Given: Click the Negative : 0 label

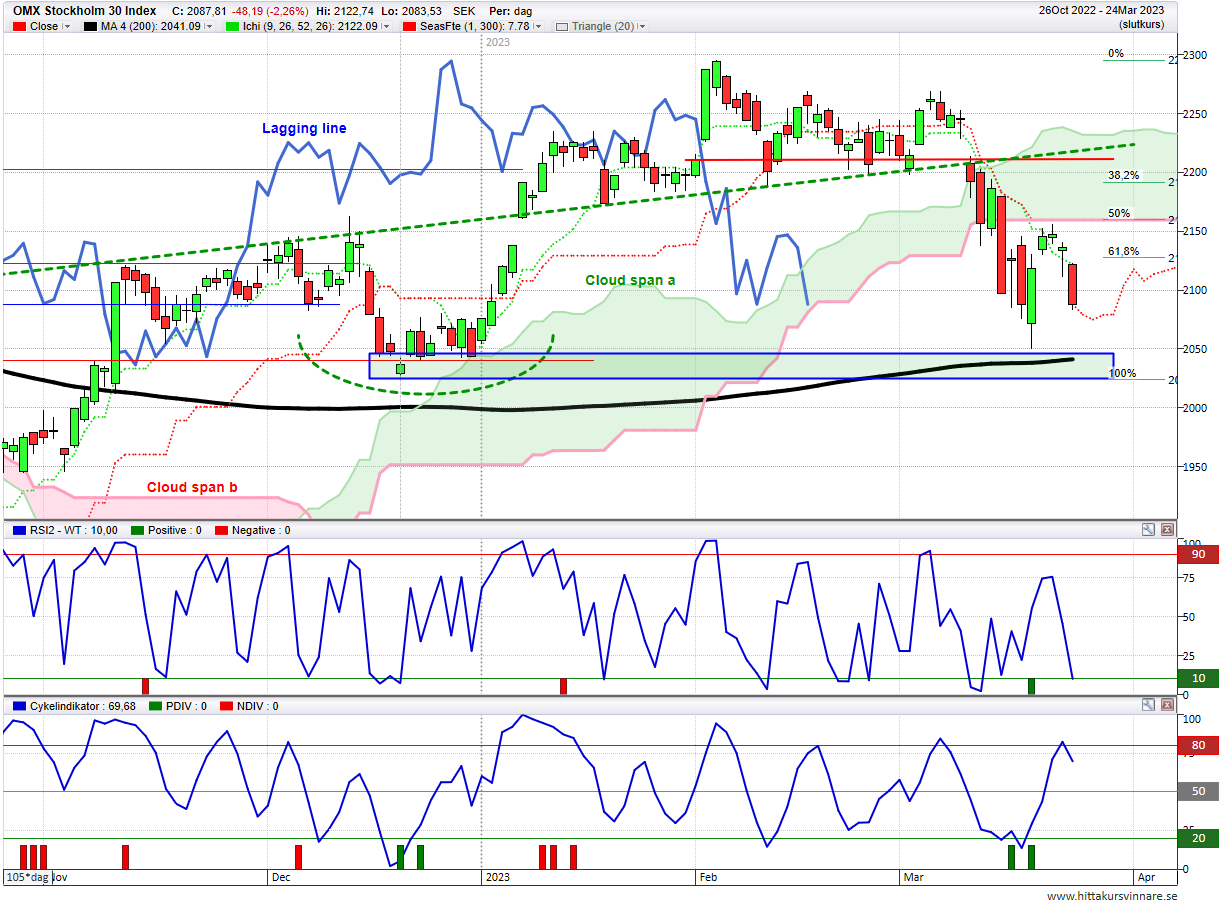Looking at the screenshot, I should (x=260, y=531).
